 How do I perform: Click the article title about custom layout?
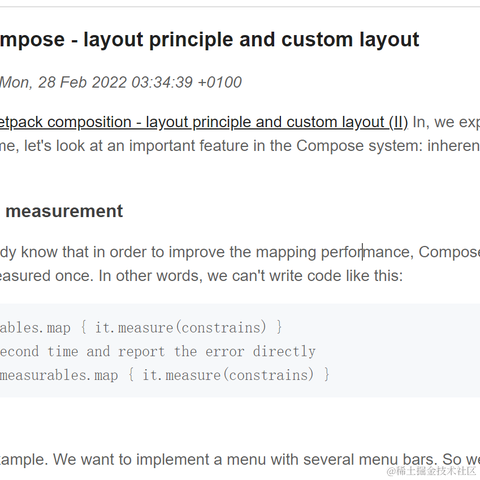(209, 40)
